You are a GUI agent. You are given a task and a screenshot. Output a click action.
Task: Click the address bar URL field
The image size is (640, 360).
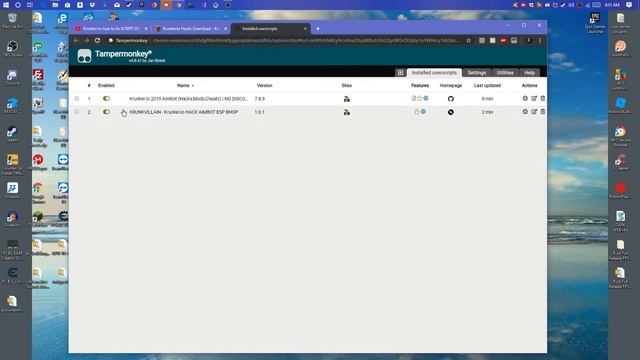(306, 40)
